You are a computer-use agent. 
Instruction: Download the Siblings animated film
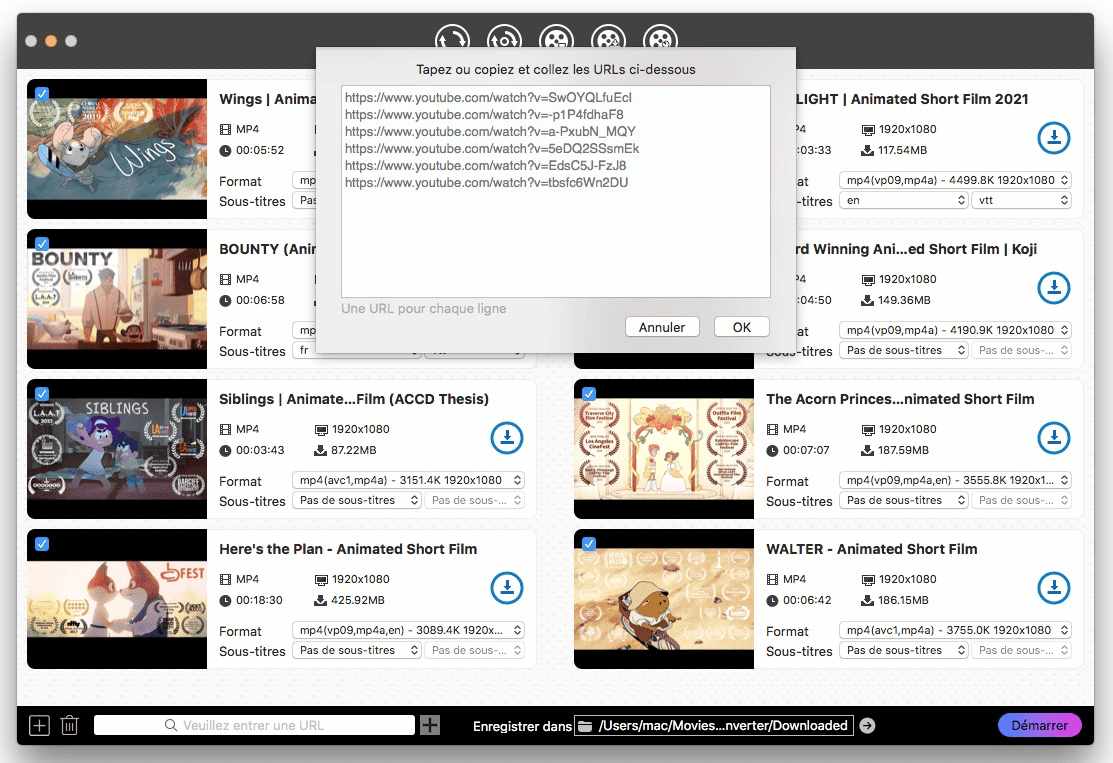click(x=507, y=438)
